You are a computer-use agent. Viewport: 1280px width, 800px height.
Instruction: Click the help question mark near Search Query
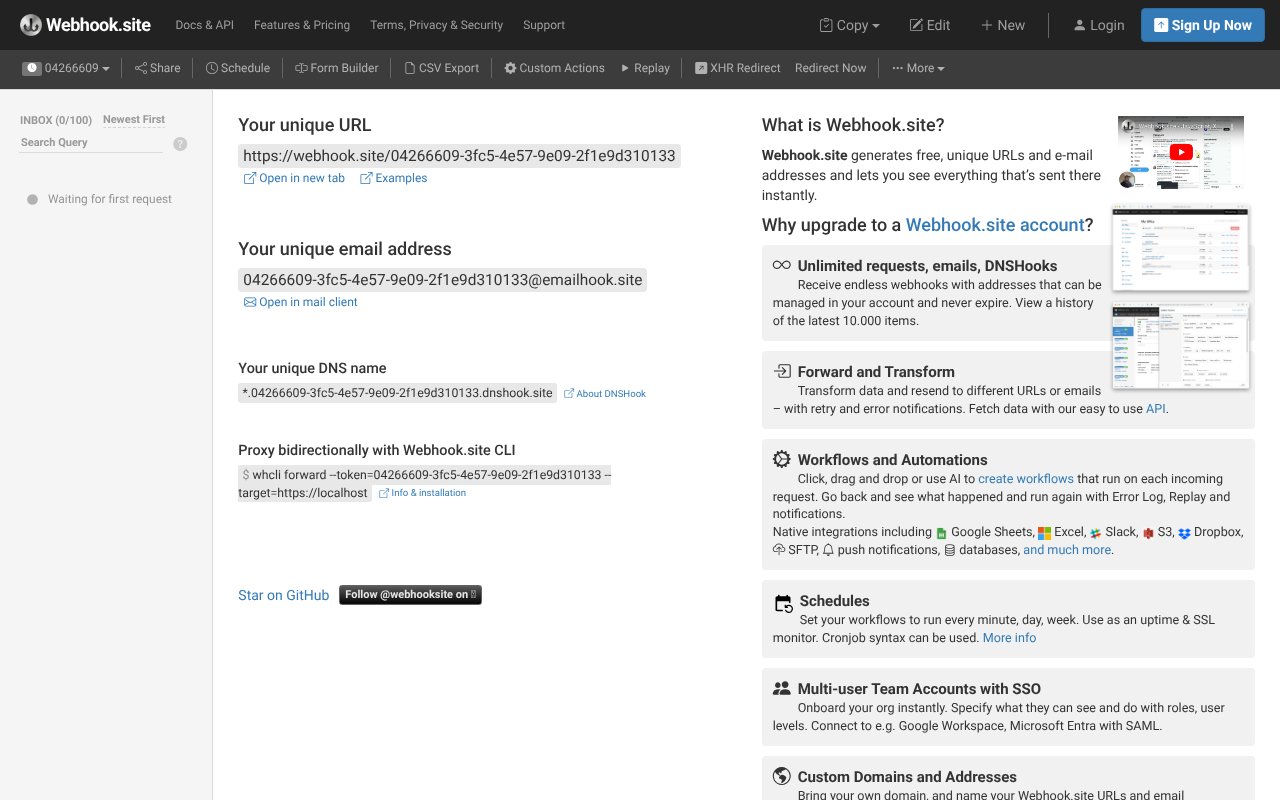pyautogui.click(x=179, y=144)
